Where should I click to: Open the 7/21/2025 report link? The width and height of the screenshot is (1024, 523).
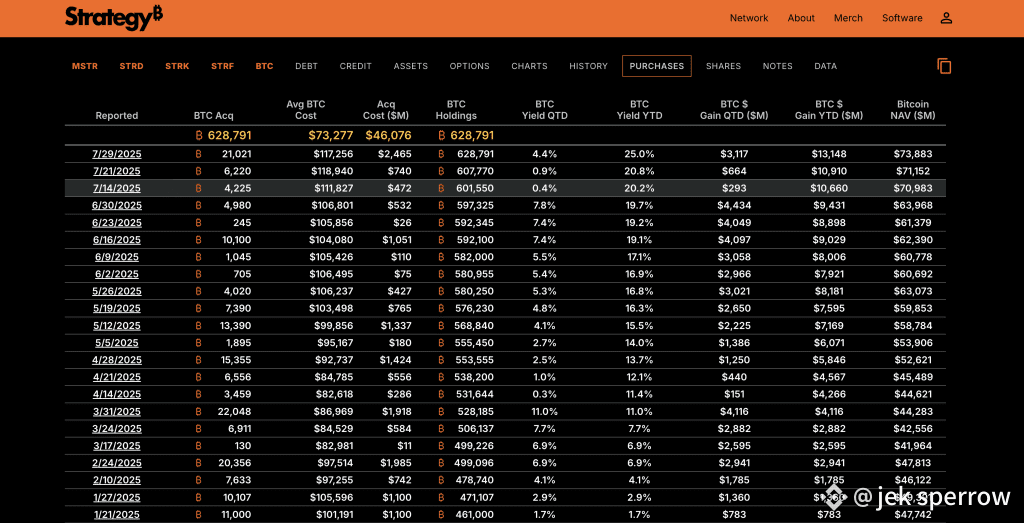click(117, 171)
